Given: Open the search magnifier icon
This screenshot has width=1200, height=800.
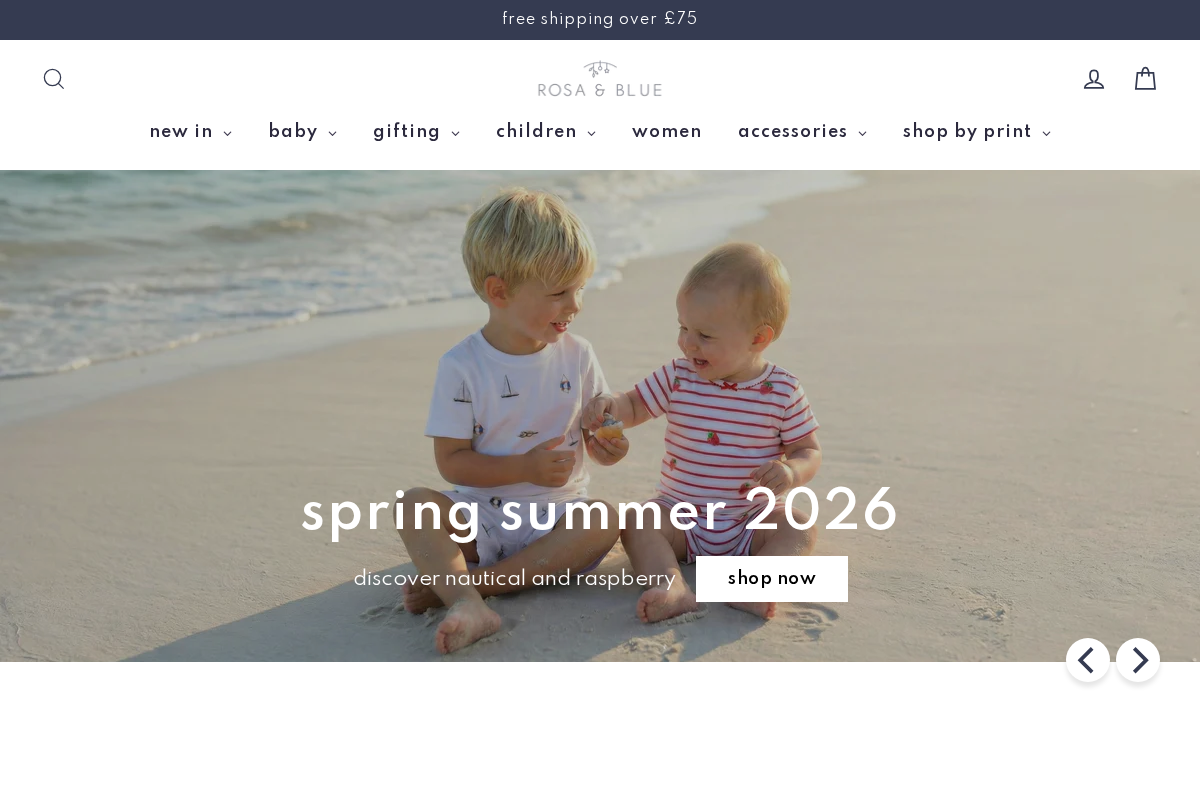Looking at the screenshot, I should click(x=54, y=79).
